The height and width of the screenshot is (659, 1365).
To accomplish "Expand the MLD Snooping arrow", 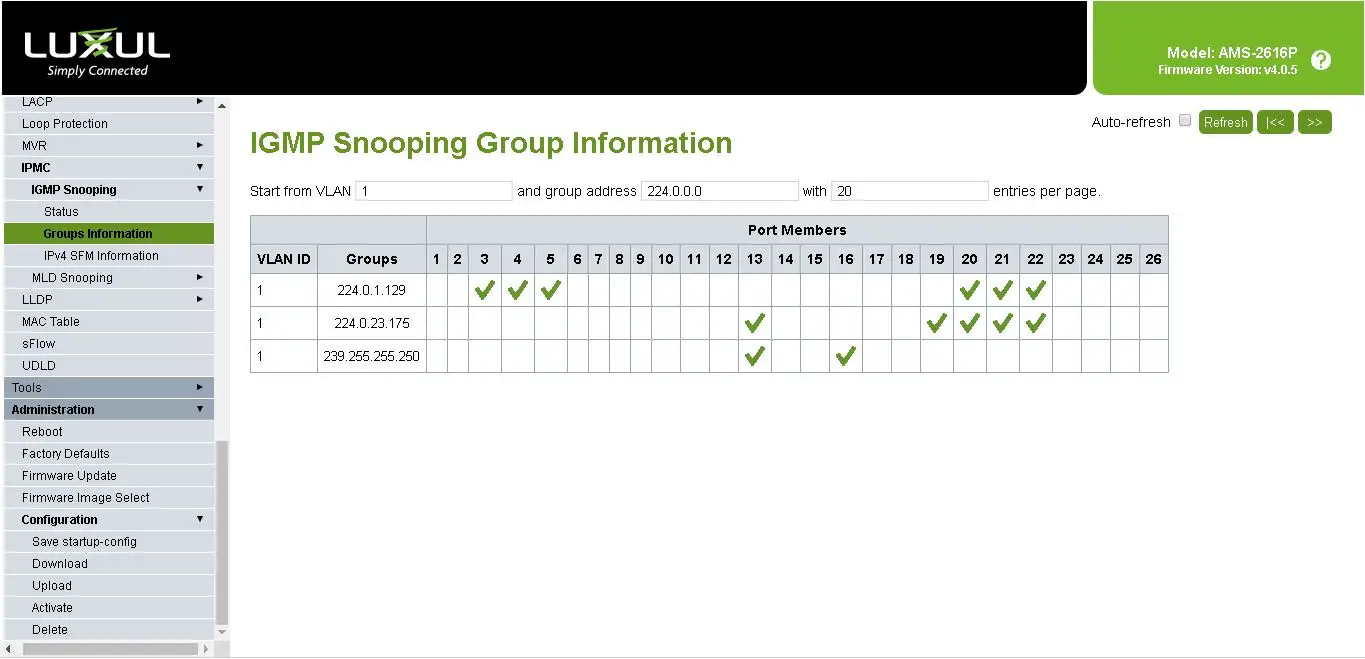I will [x=200, y=277].
